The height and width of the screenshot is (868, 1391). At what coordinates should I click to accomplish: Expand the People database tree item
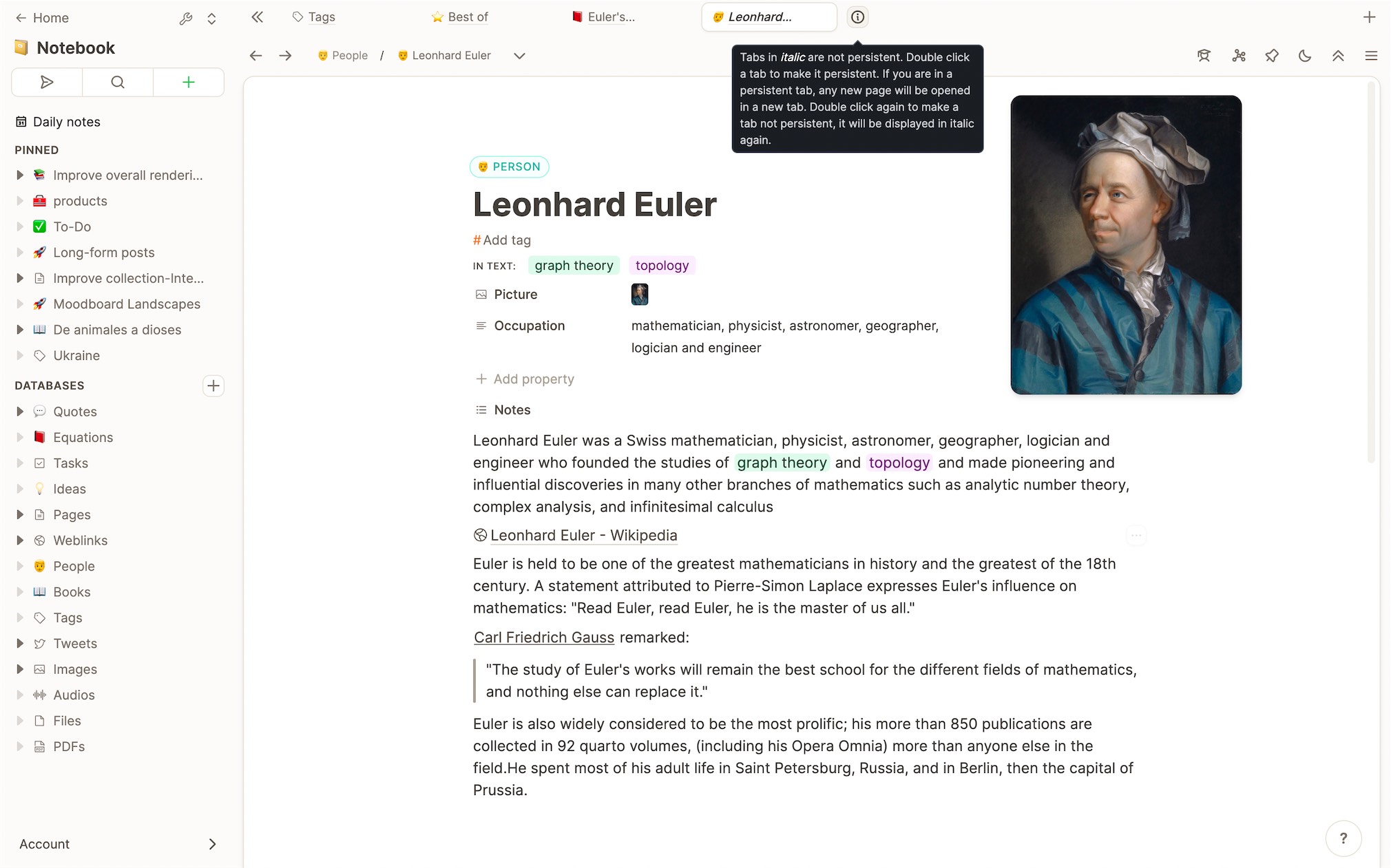[19, 565]
